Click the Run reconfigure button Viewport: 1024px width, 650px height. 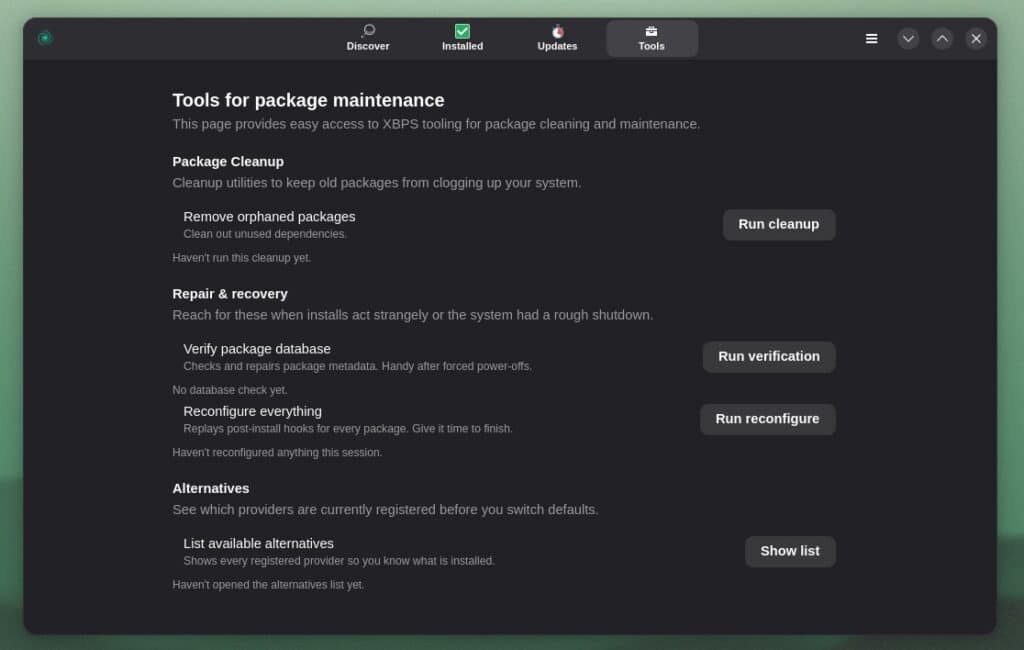pyautogui.click(x=767, y=419)
